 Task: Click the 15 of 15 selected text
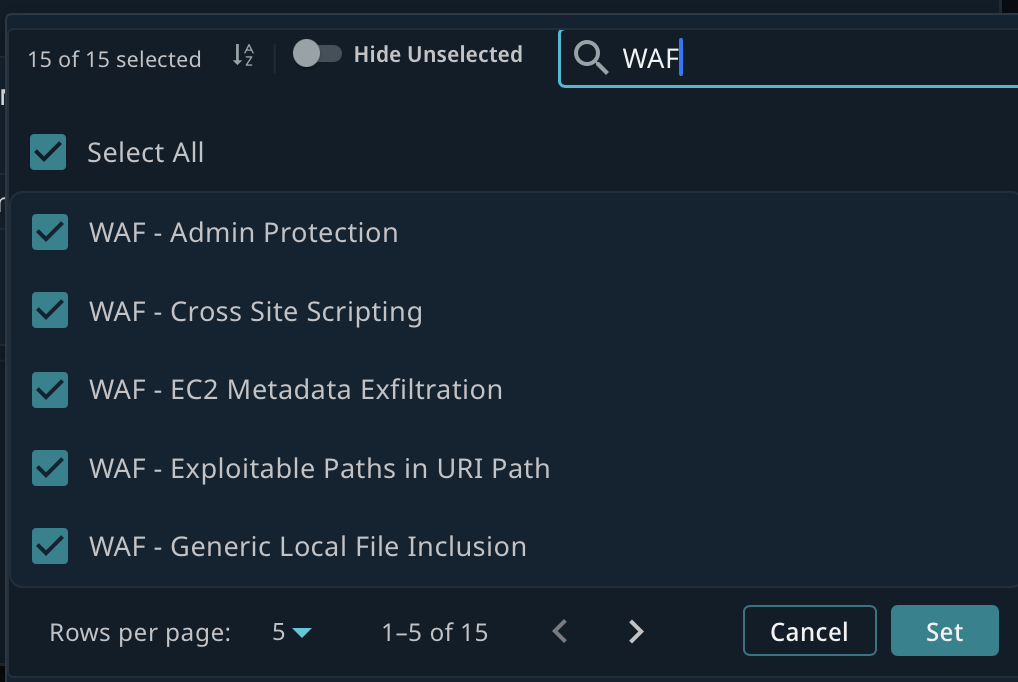click(114, 59)
